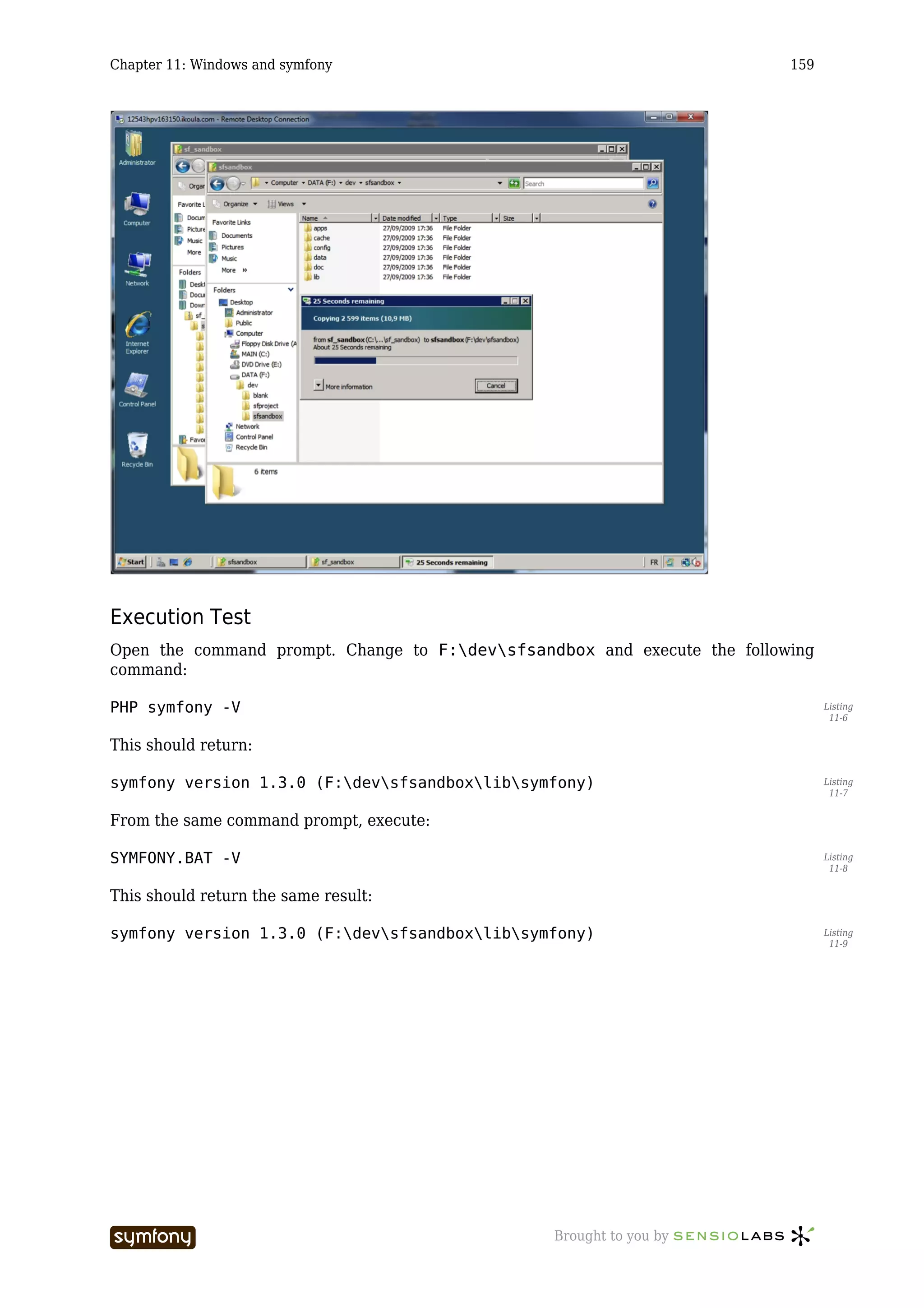Select the data folder
Viewport: 924px width, 1308px height.
[x=315, y=258]
